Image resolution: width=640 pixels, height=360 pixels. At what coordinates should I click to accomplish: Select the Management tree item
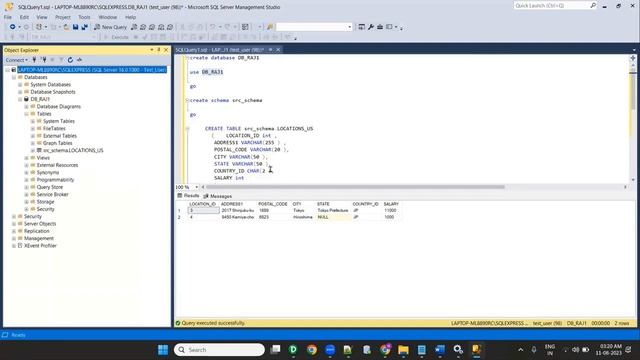39,239
